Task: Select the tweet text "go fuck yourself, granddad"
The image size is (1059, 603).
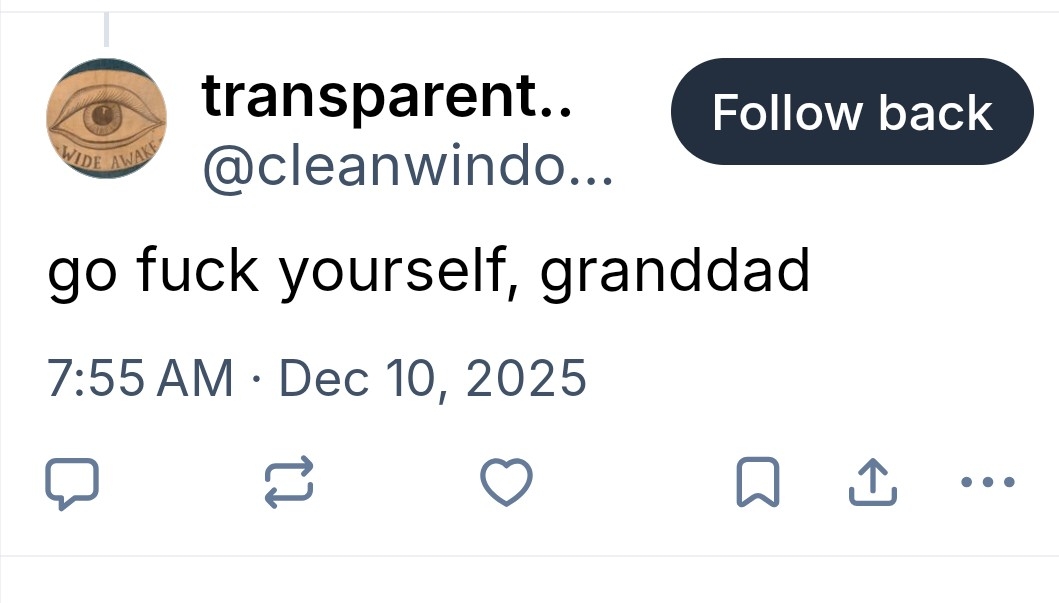Action: click(x=428, y=271)
